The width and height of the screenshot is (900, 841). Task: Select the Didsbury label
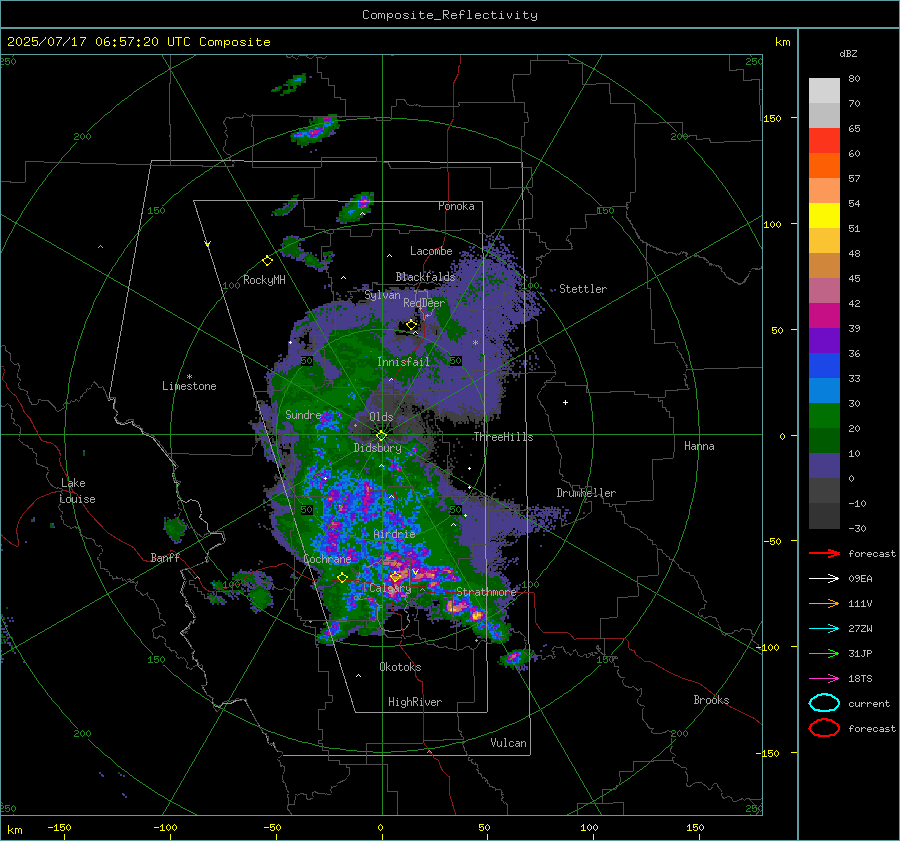pos(377,448)
